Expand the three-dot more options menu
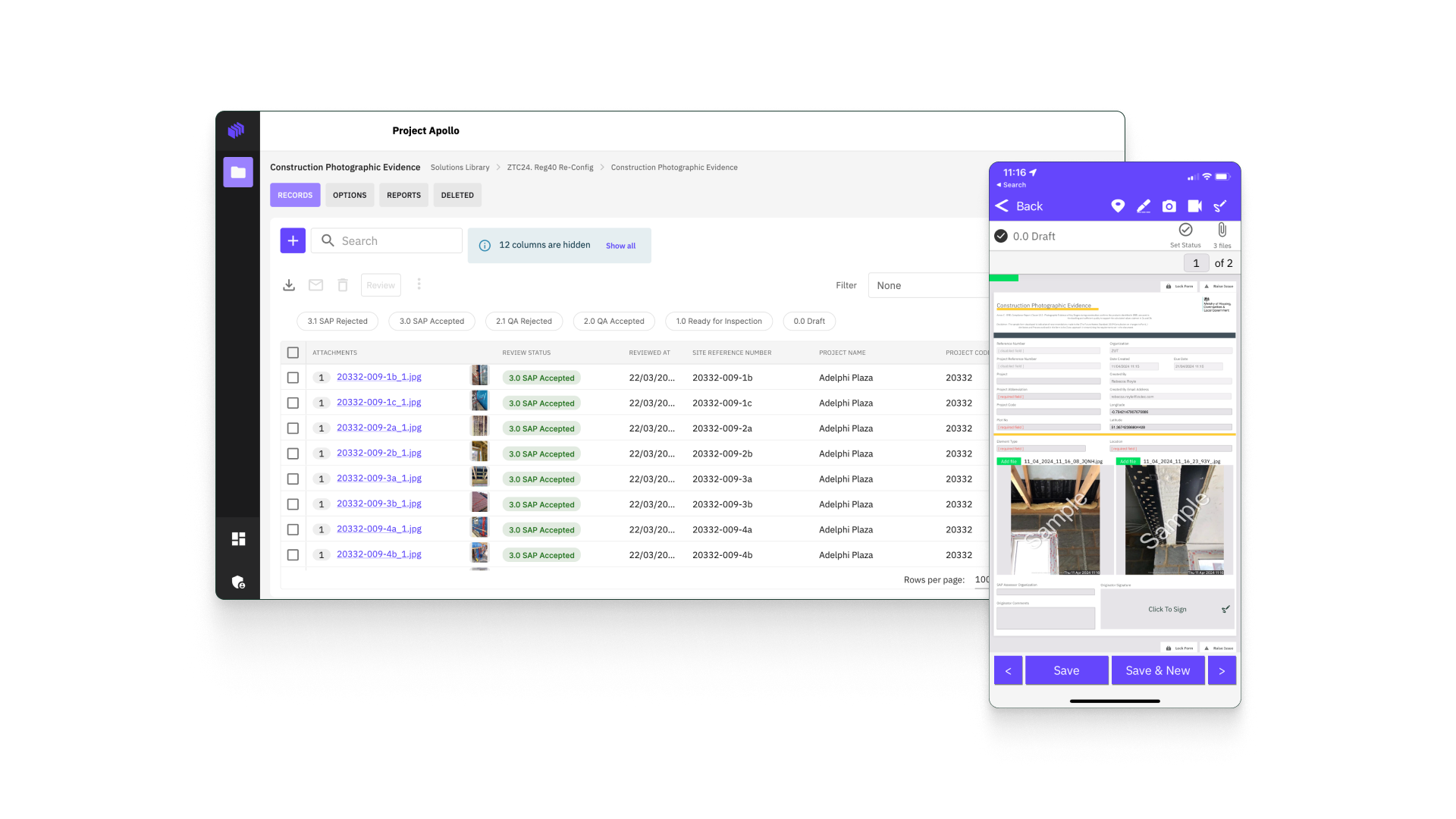1456x819 pixels. 419,285
